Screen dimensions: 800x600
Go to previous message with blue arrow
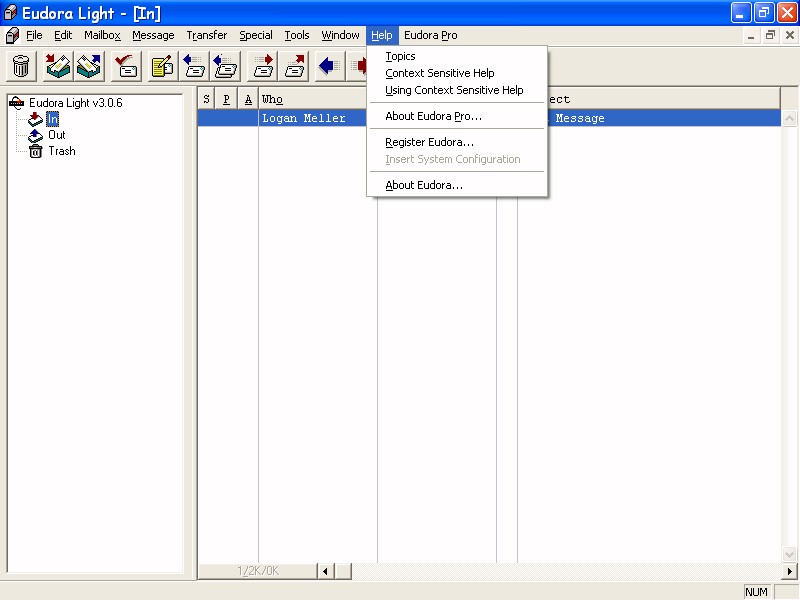point(330,66)
